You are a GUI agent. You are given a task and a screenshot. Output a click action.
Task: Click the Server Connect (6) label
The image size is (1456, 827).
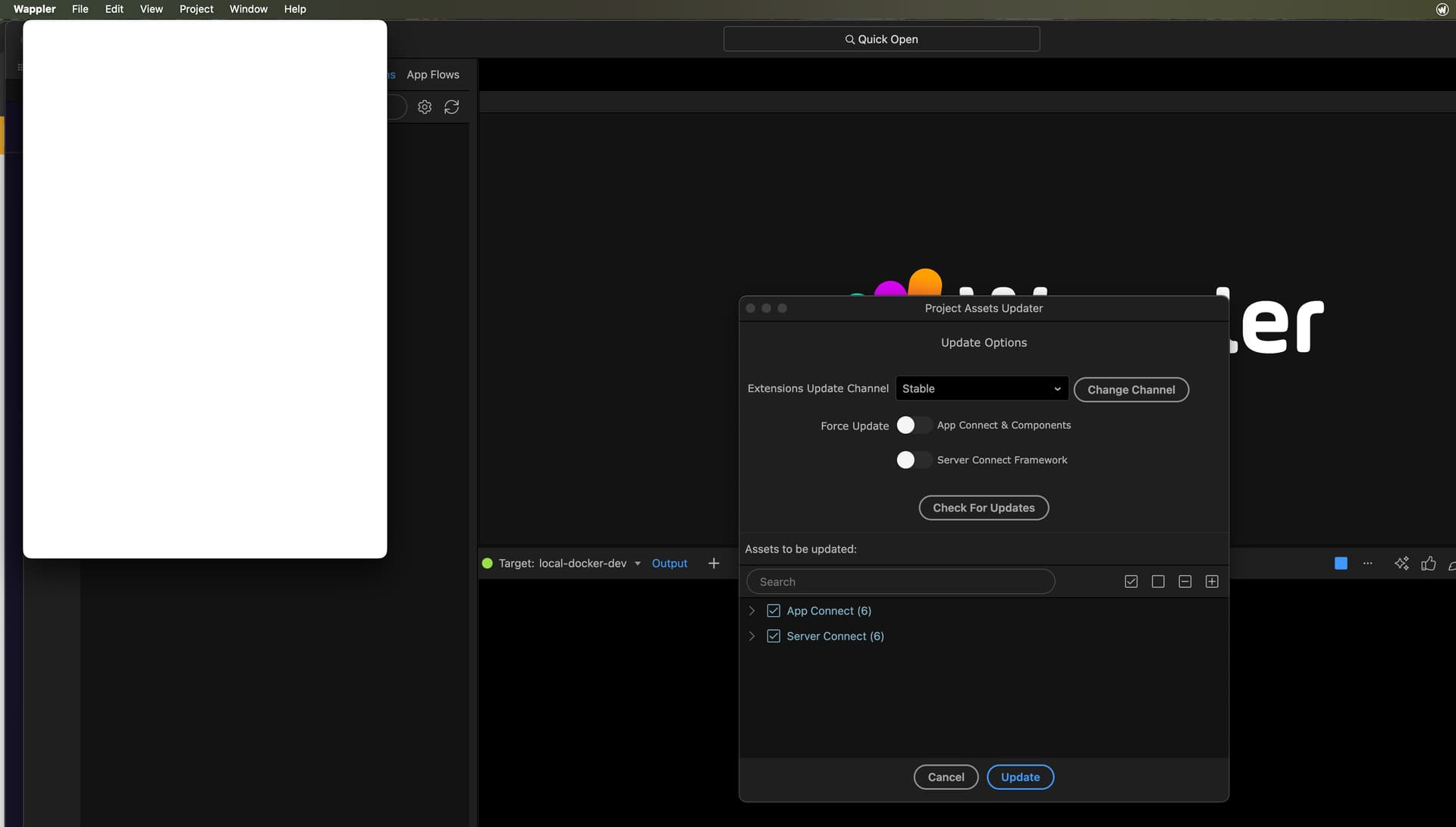[835, 636]
